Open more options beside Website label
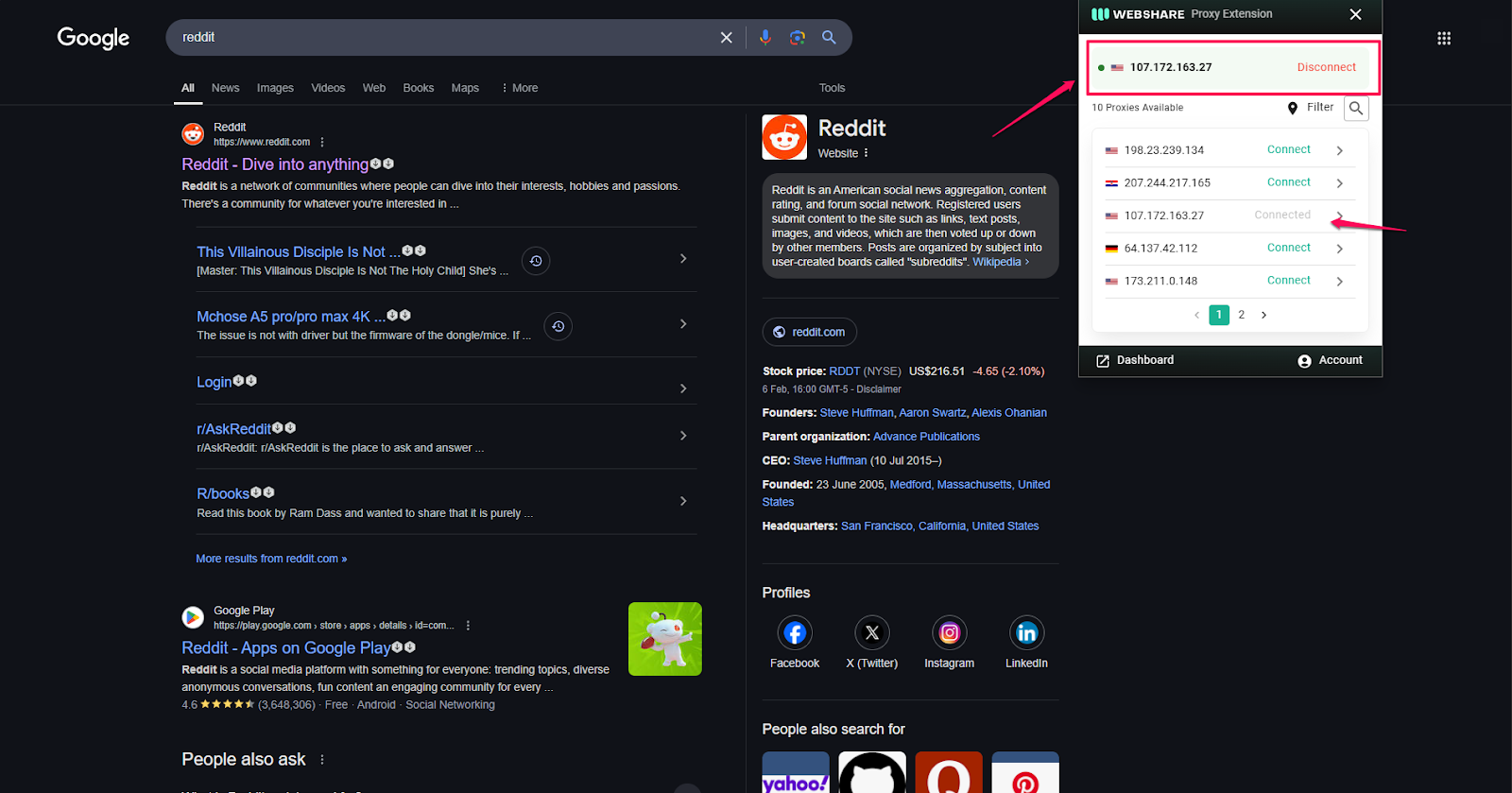This screenshot has height=793, width=1512. 866,153
